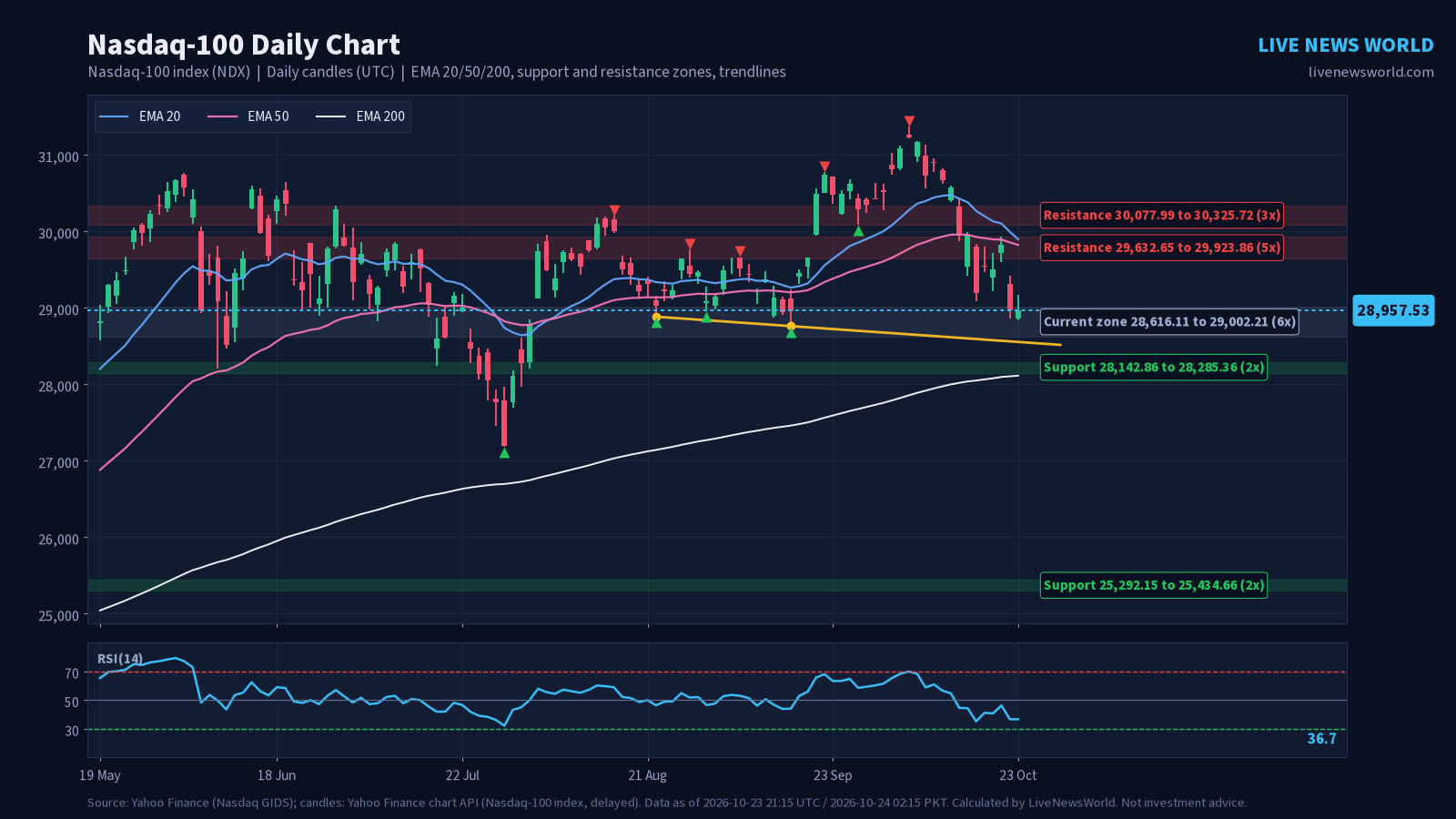
Task: Click the RSI 30 level label
Action: (x=72, y=731)
